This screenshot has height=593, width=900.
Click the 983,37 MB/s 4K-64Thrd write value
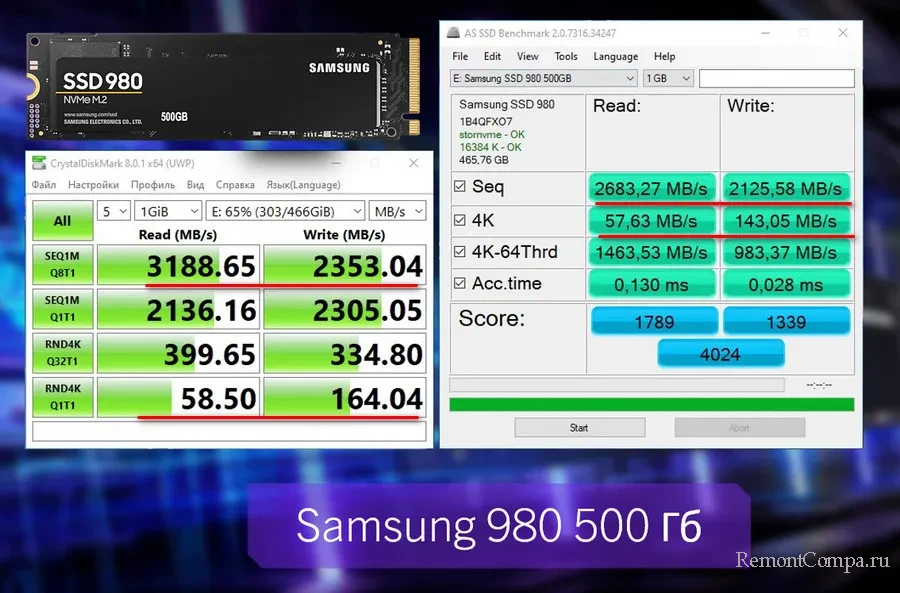786,253
